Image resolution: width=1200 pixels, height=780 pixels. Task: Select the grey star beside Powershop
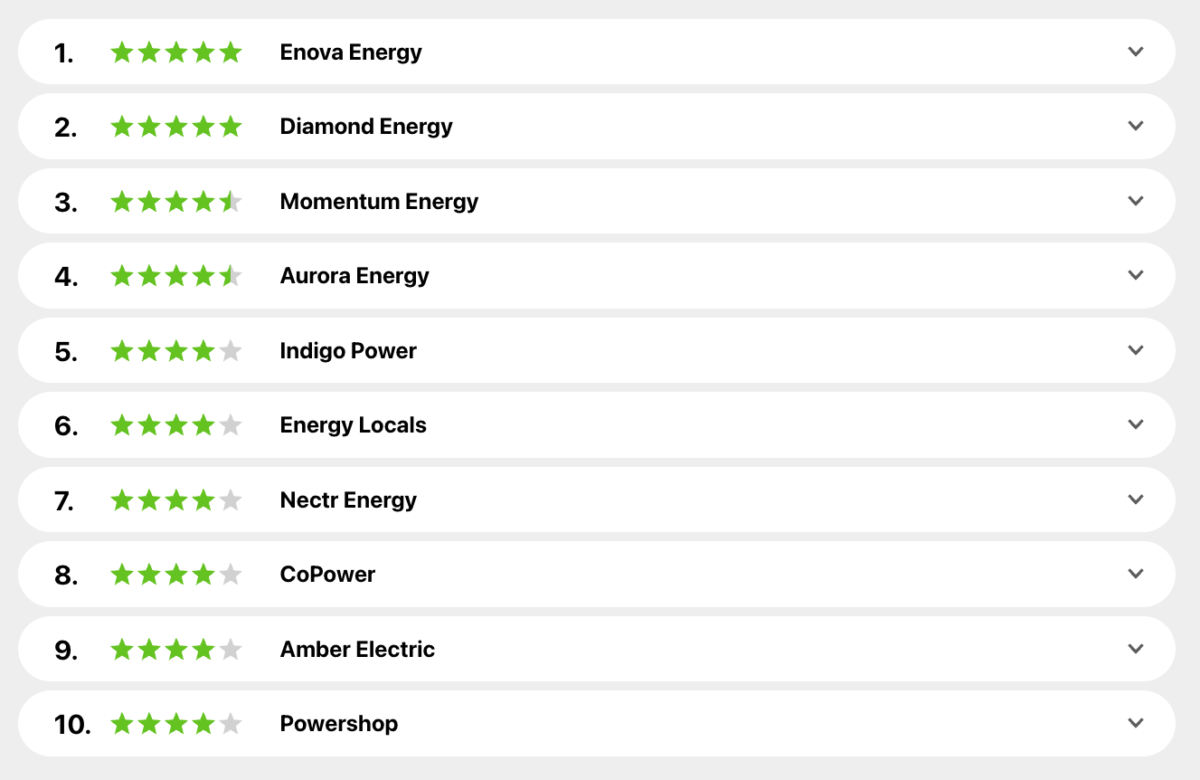coord(232,723)
